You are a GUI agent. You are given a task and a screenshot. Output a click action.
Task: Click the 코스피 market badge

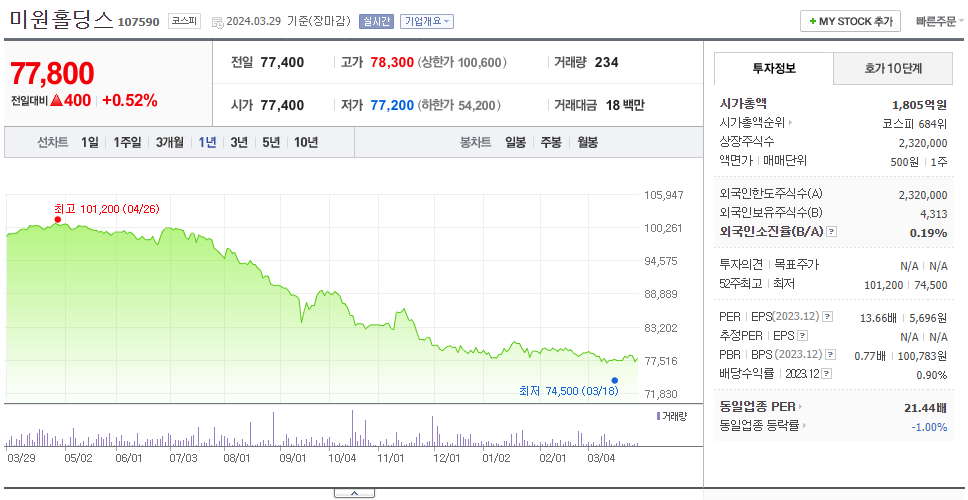tap(185, 21)
